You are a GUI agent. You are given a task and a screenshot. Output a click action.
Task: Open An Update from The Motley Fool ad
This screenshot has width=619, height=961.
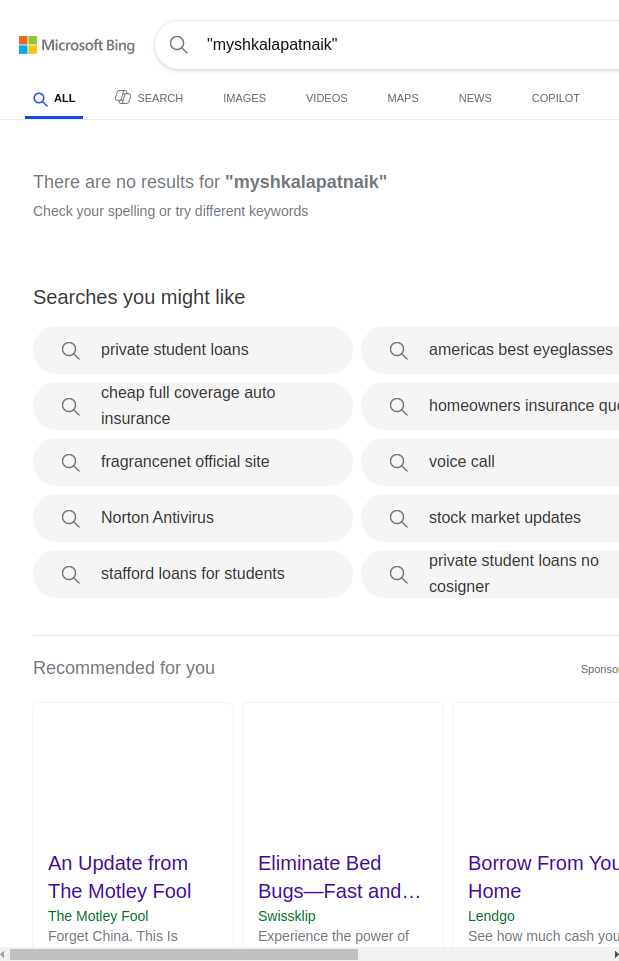pos(120,877)
